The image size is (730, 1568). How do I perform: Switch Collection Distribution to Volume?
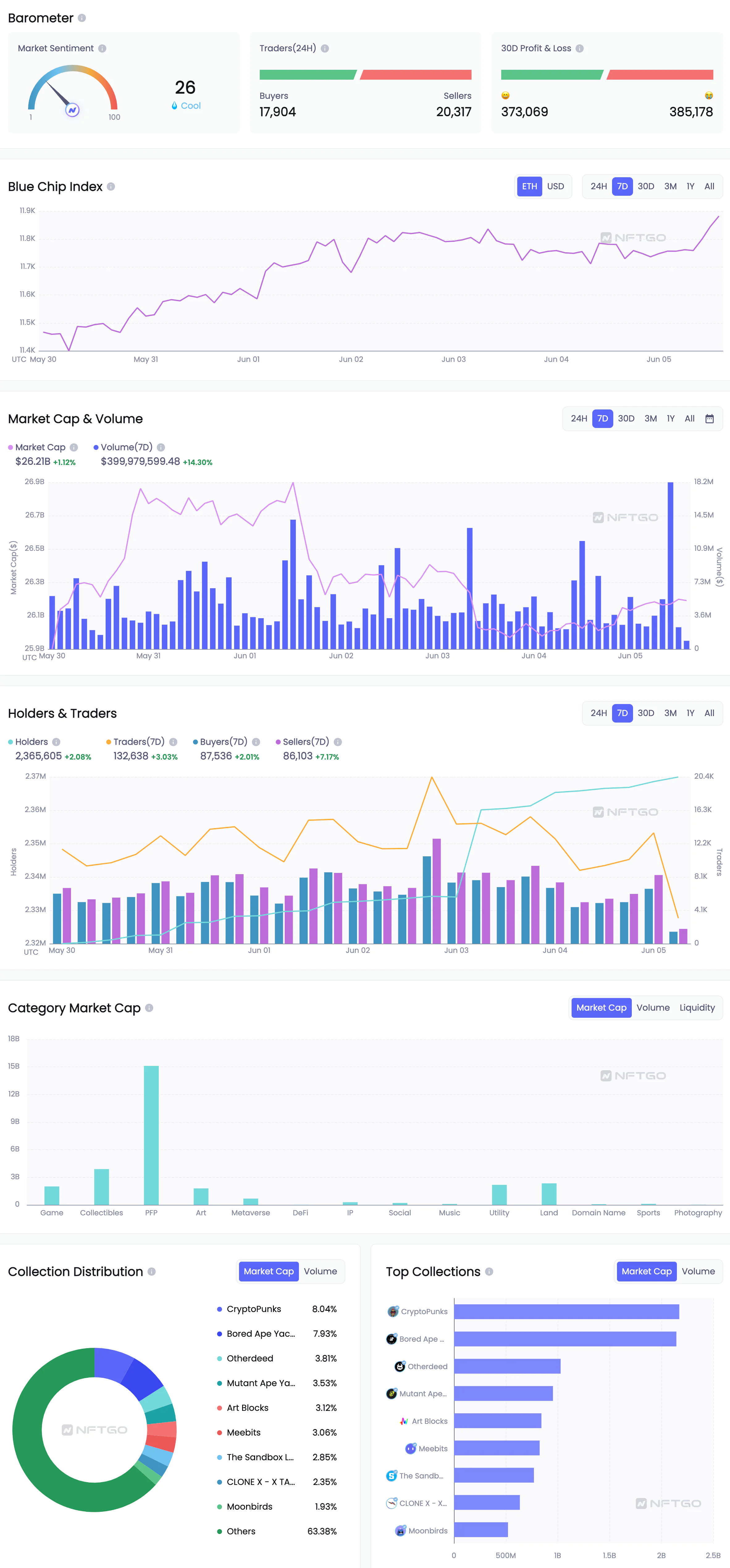(x=320, y=1271)
